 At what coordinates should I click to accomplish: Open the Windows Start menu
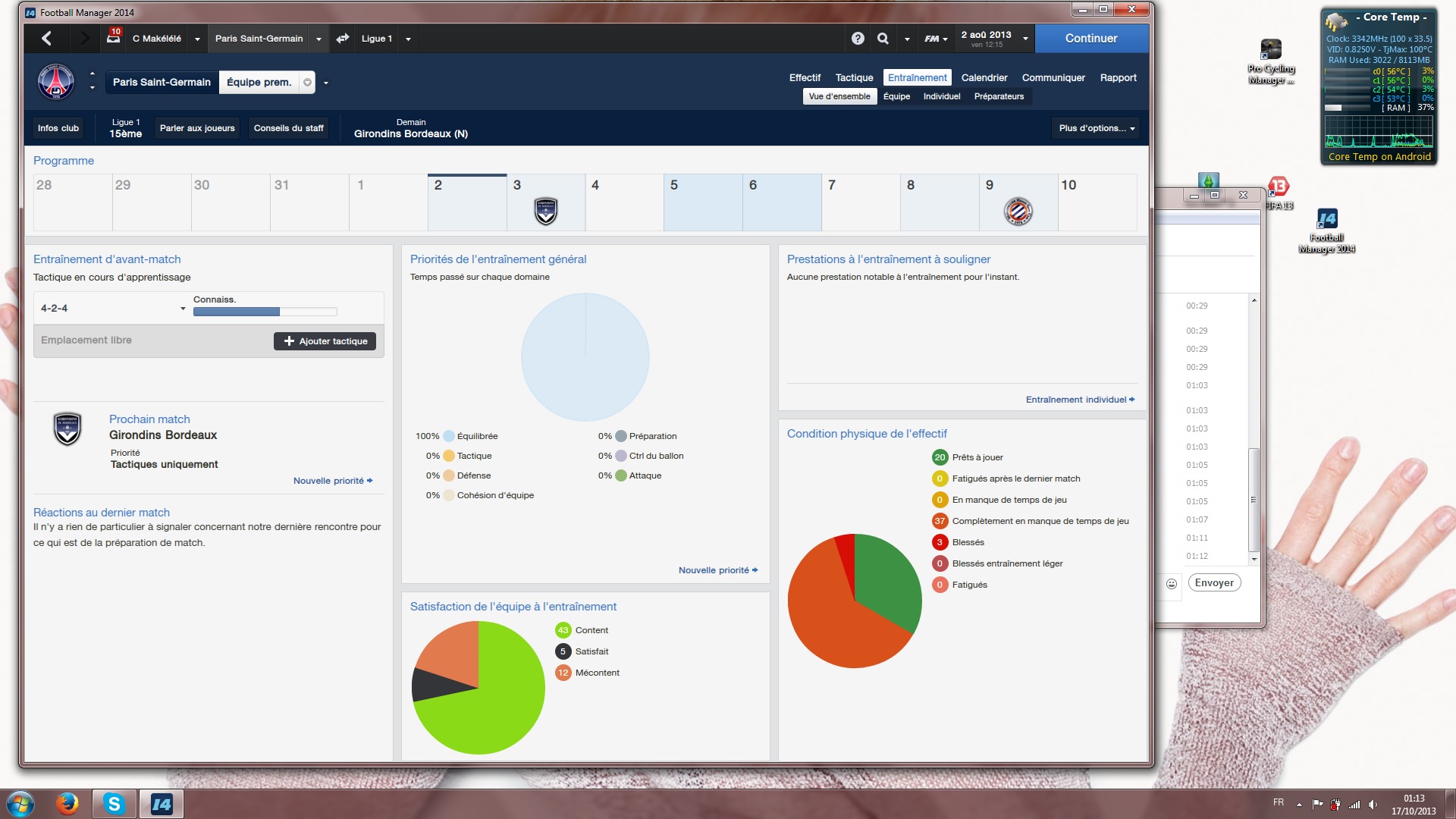point(20,803)
